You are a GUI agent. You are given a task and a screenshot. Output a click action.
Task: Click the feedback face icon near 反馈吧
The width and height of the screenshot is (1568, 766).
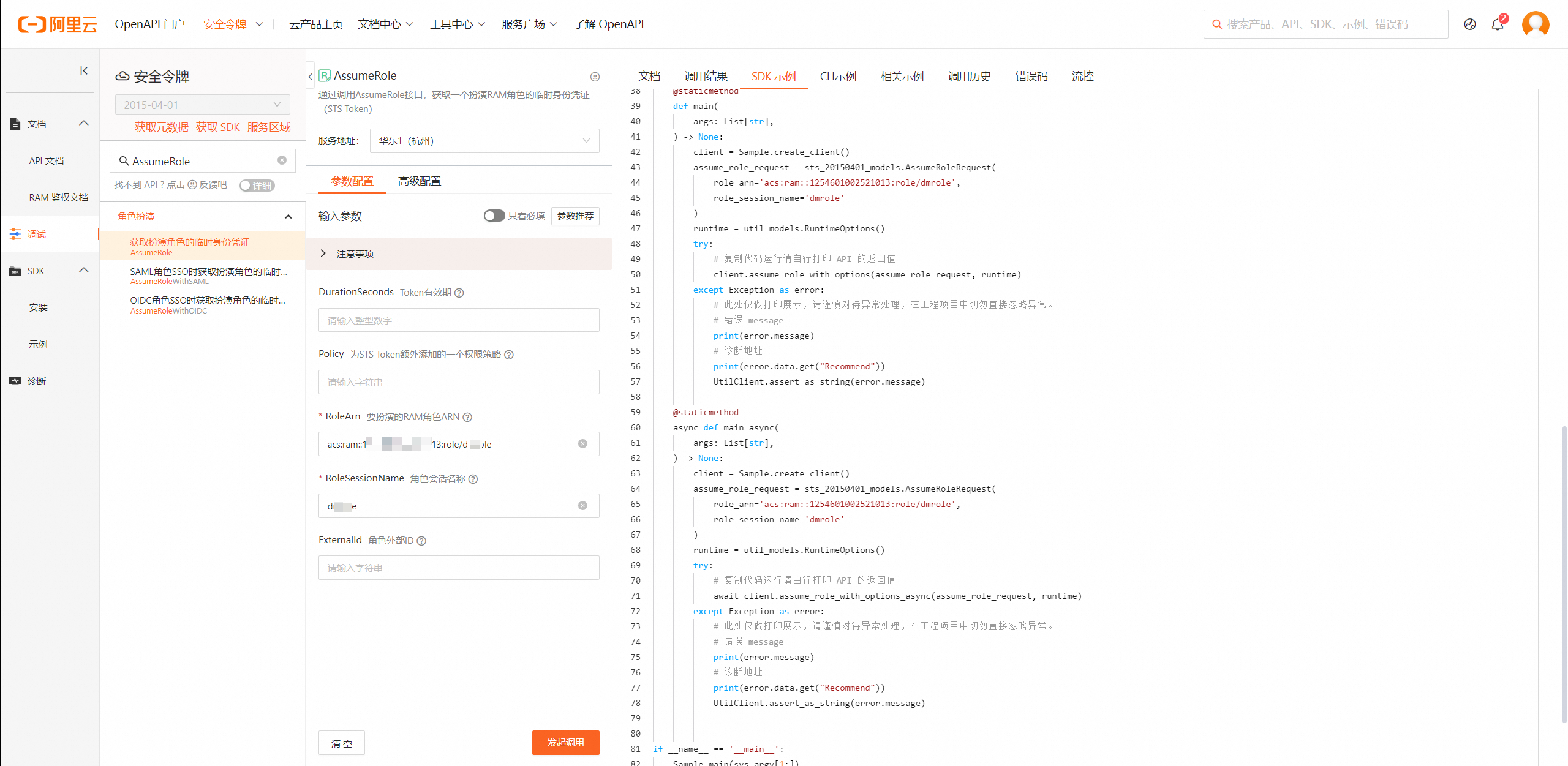click(x=192, y=185)
